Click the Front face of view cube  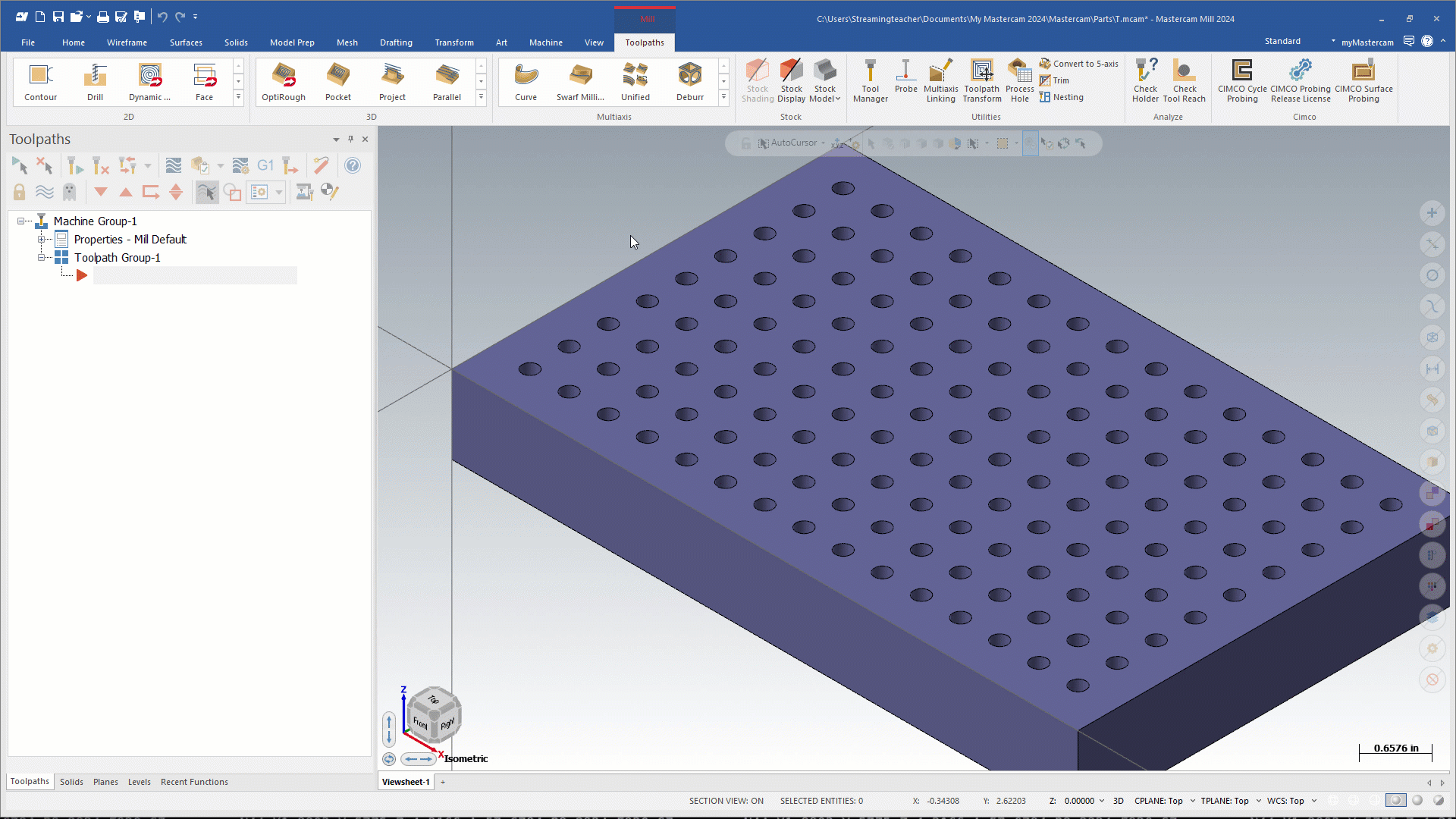pyautogui.click(x=420, y=723)
